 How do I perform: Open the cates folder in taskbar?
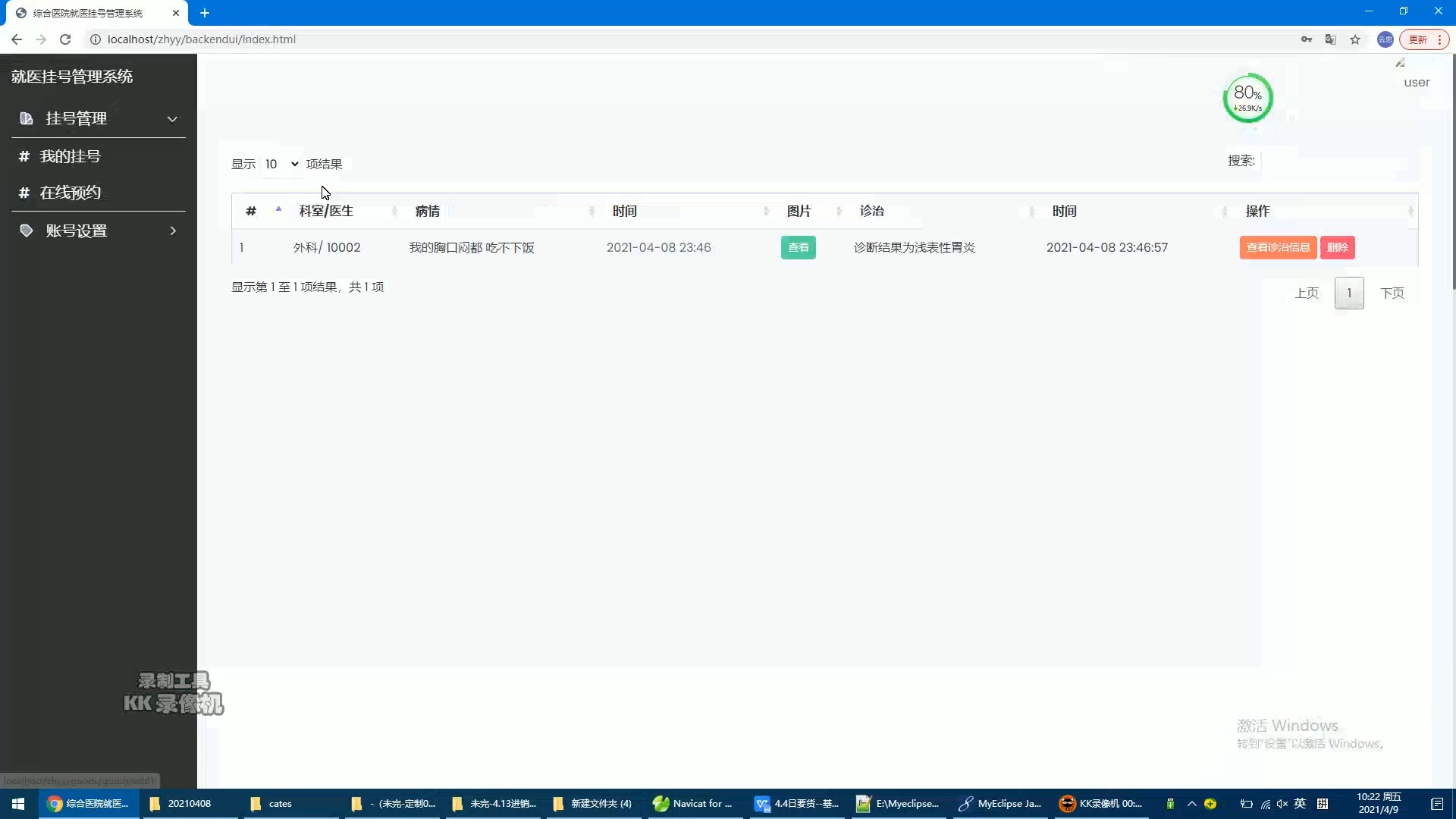(290, 804)
